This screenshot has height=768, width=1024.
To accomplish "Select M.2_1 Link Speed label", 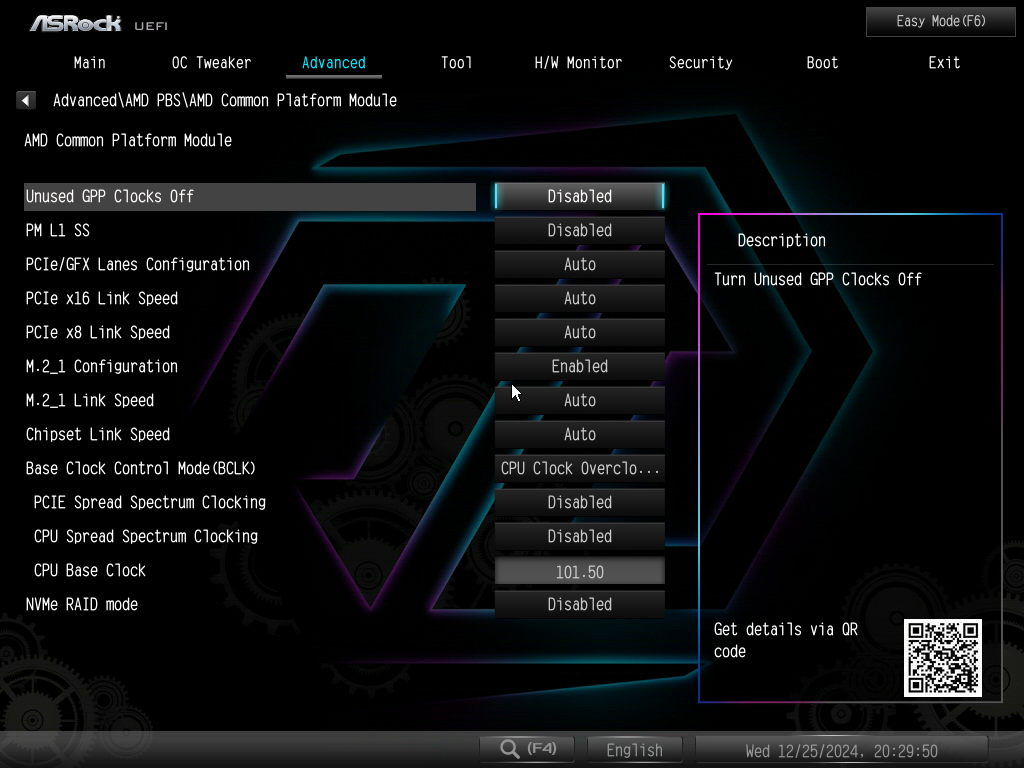I will coord(90,400).
